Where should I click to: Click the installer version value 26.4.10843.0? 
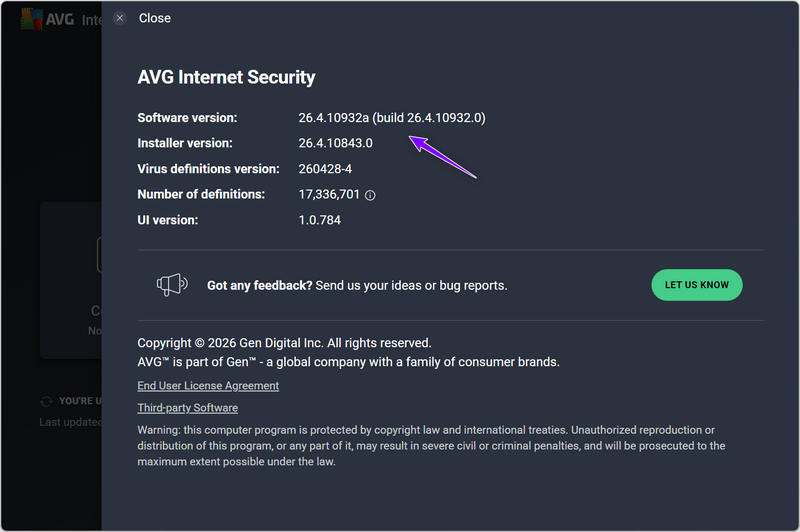(x=335, y=143)
